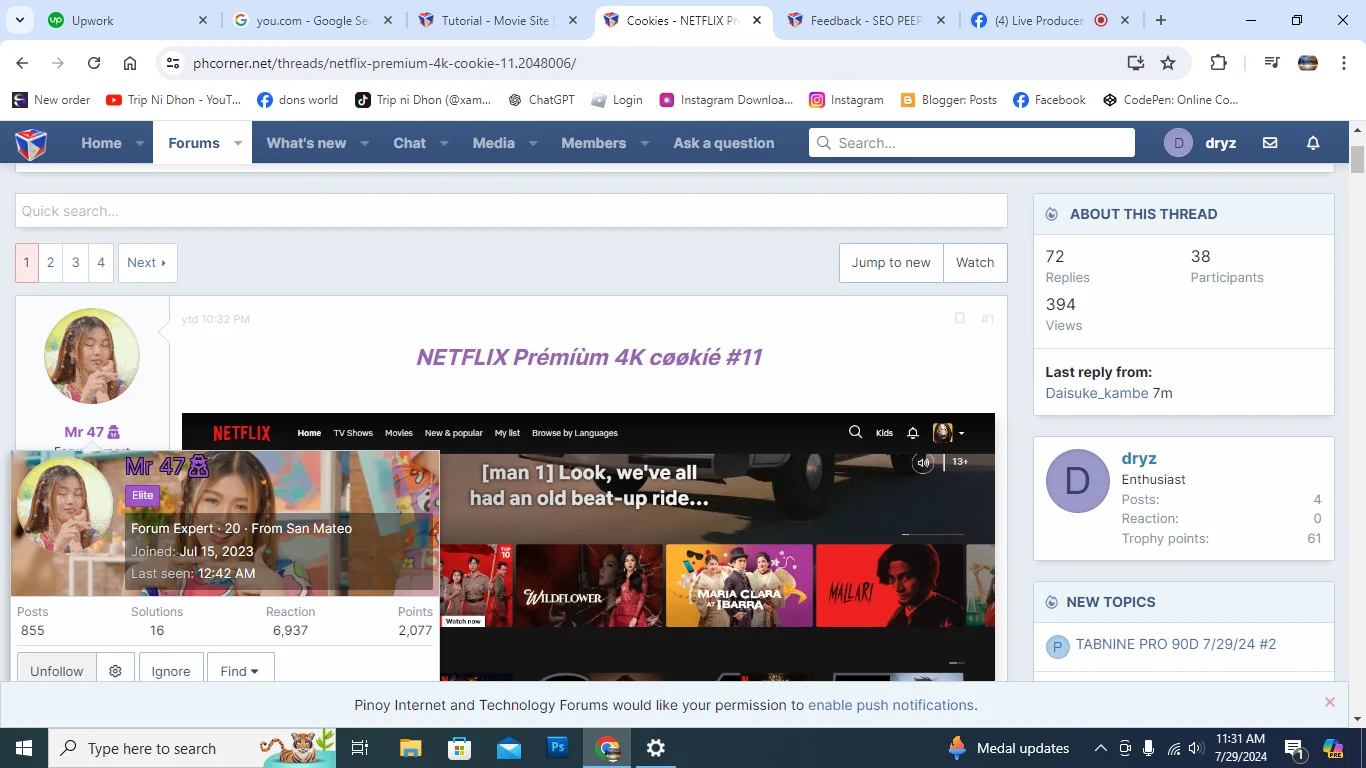The height and width of the screenshot is (768, 1366).
Task: Switch to the Upwork tab
Action: click(x=128, y=20)
